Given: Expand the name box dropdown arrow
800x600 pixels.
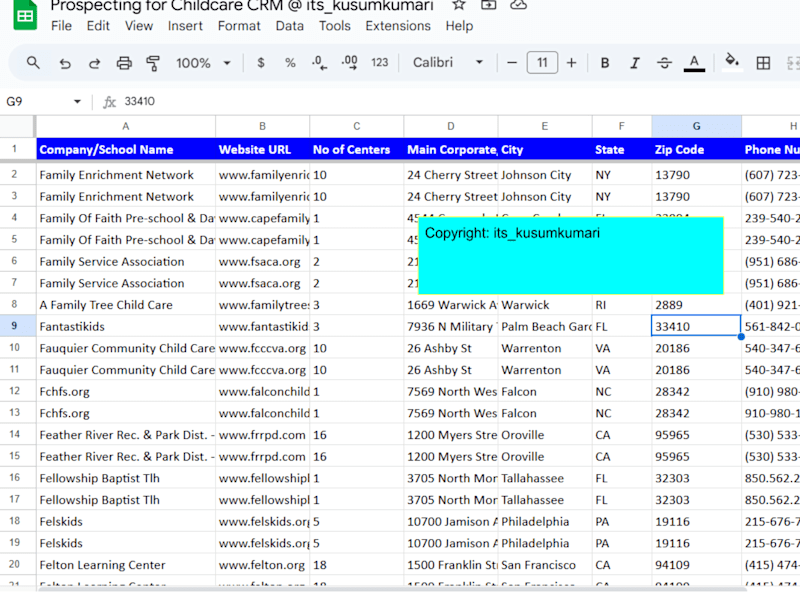Looking at the screenshot, I should pos(77,102).
